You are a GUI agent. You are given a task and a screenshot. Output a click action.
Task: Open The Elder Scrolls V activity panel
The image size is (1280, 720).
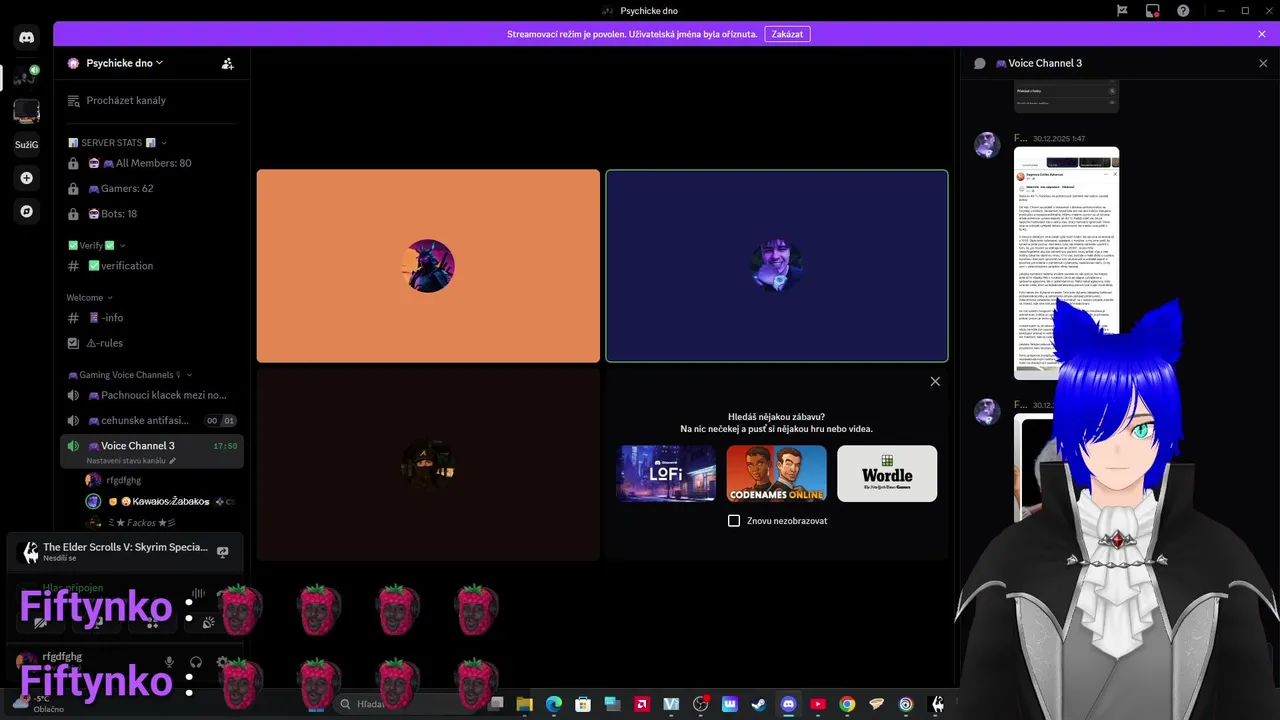(124, 552)
